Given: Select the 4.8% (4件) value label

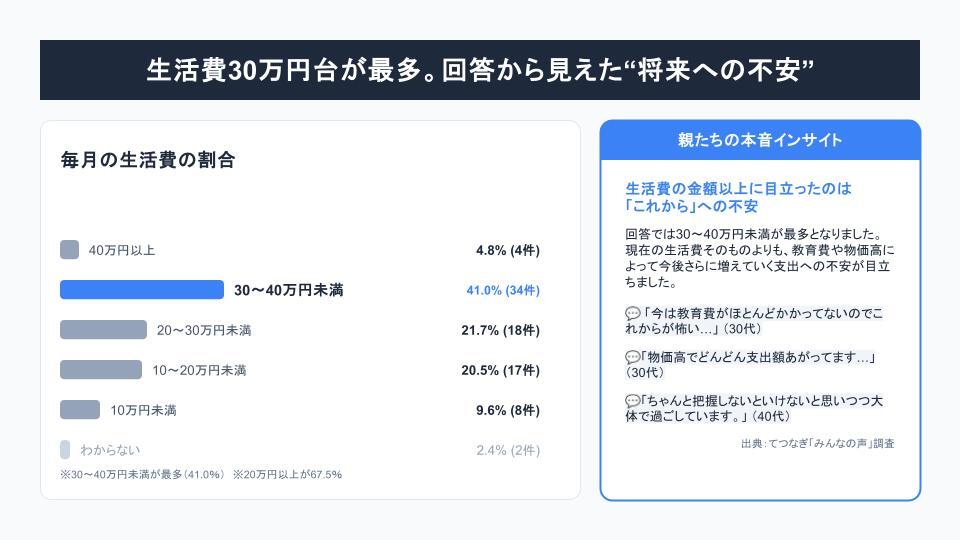Looking at the screenshot, I should (x=508, y=250).
